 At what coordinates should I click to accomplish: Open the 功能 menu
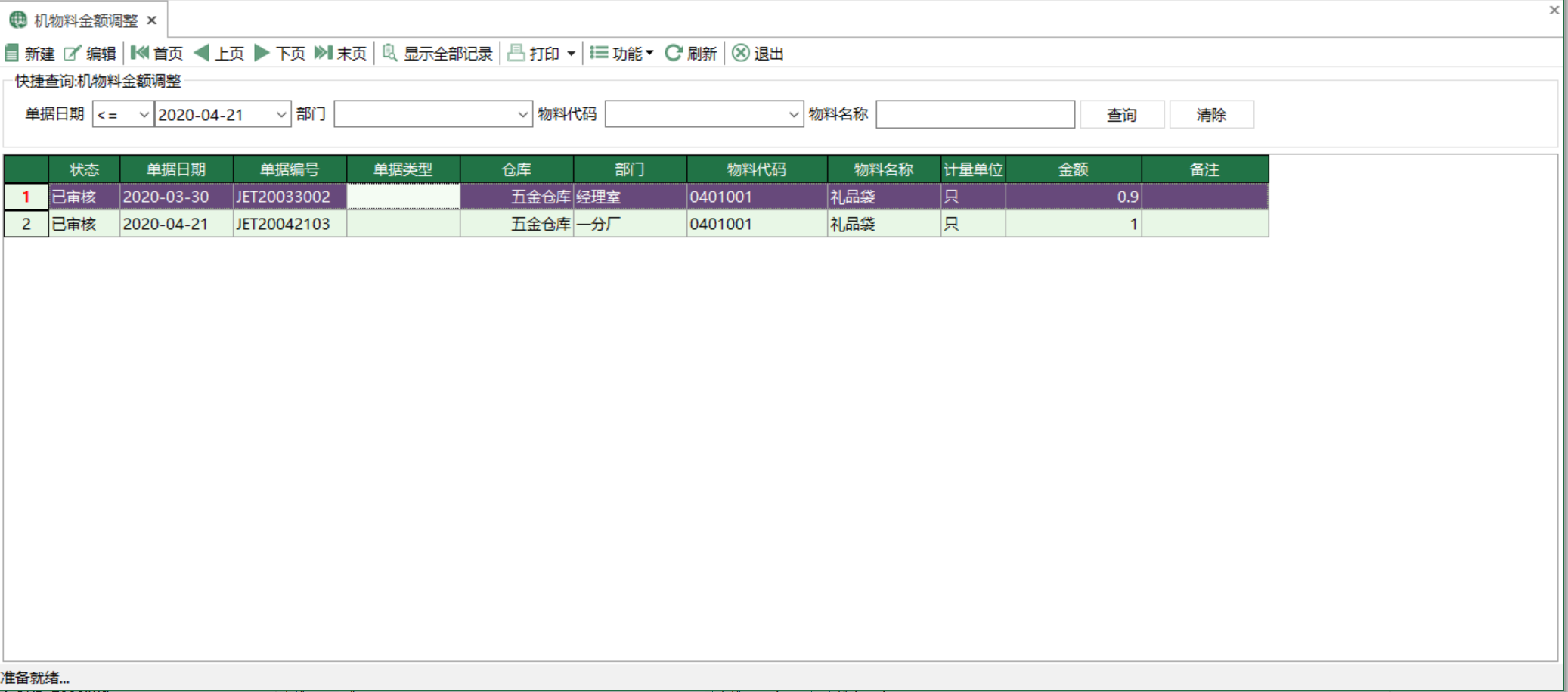[x=621, y=53]
